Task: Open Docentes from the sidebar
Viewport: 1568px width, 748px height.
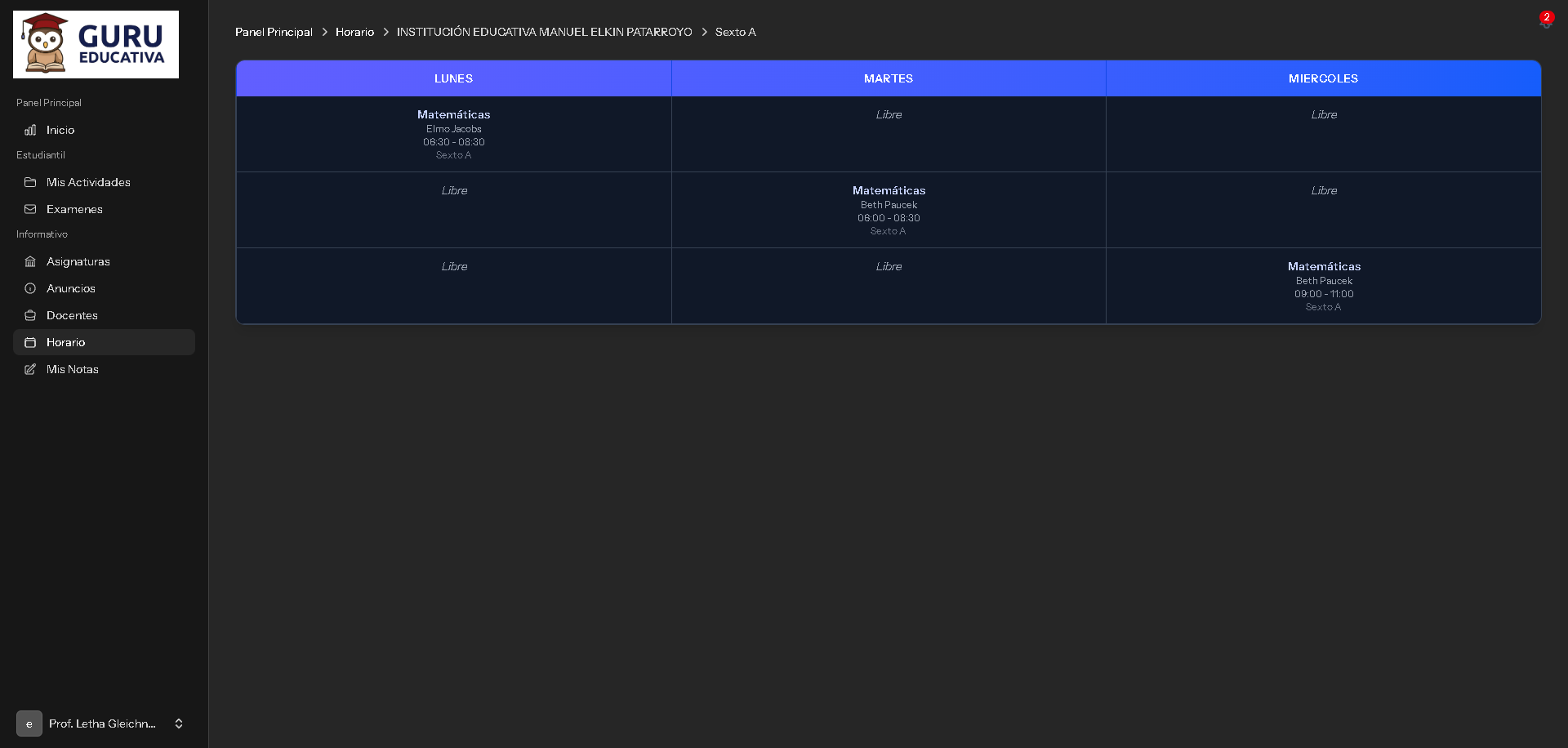Action: 72,315
